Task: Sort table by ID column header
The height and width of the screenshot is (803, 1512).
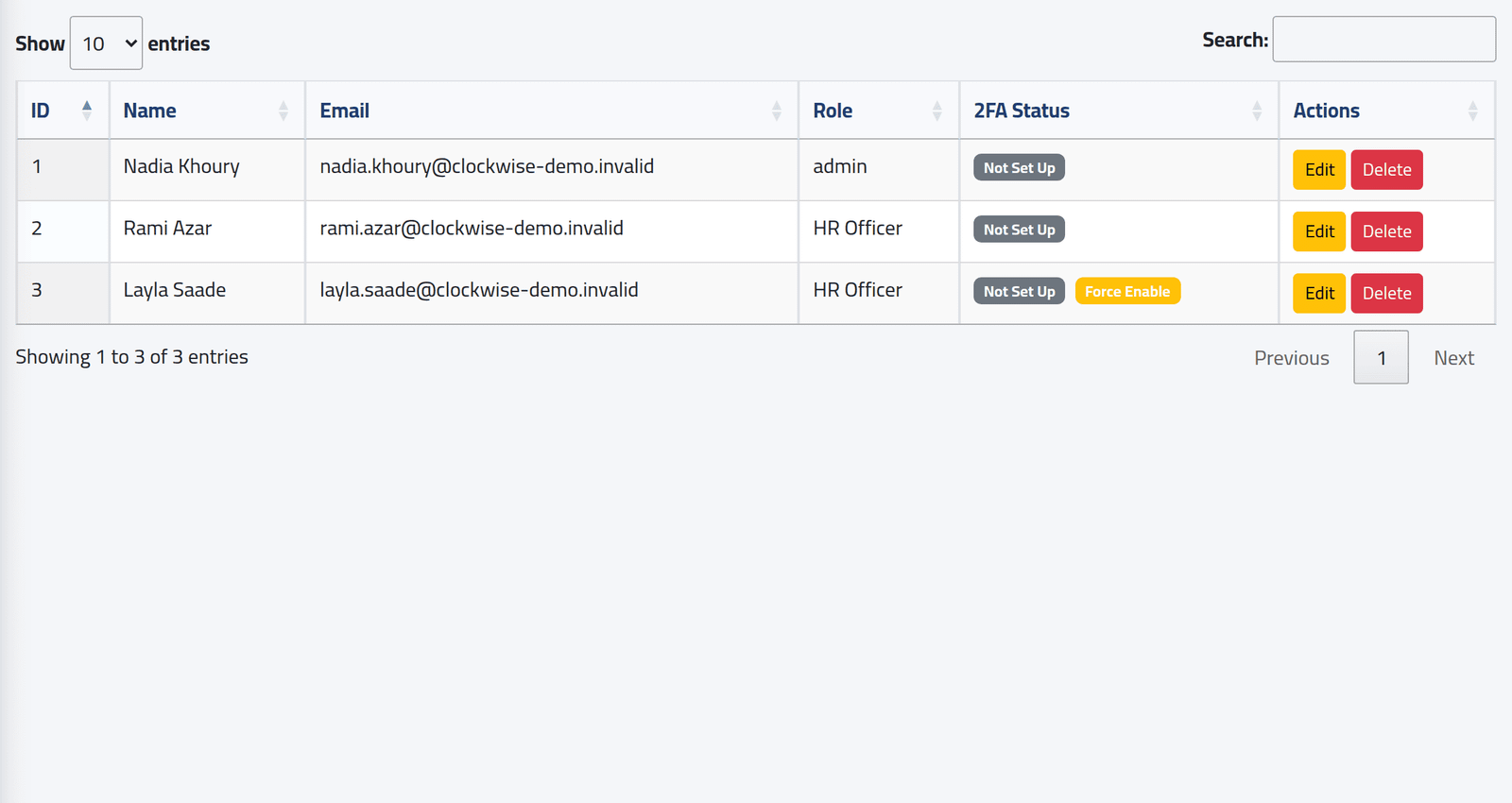Action: pos(63,111)
